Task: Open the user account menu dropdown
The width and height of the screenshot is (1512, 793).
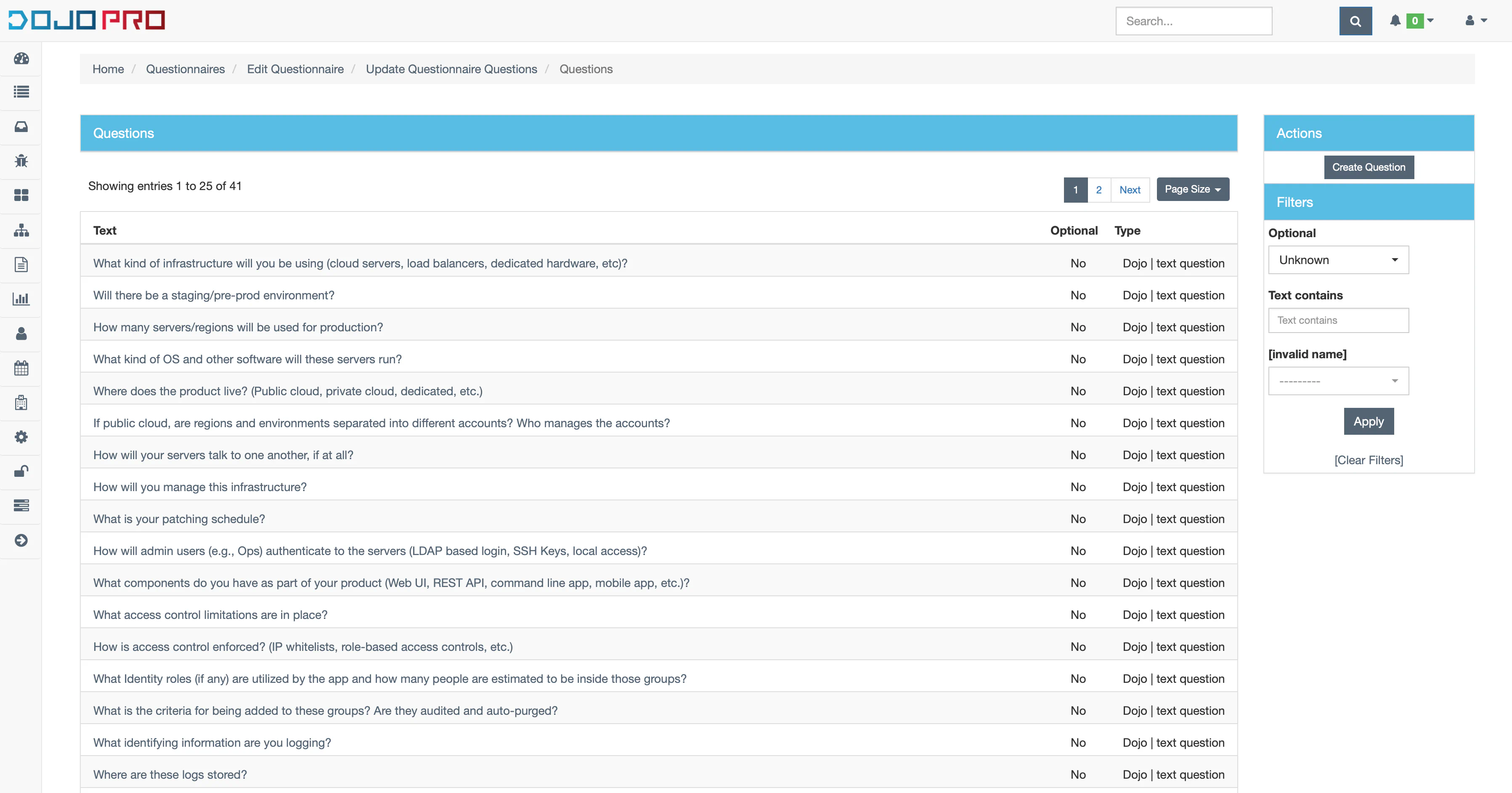Action: tap(1475, 21)
